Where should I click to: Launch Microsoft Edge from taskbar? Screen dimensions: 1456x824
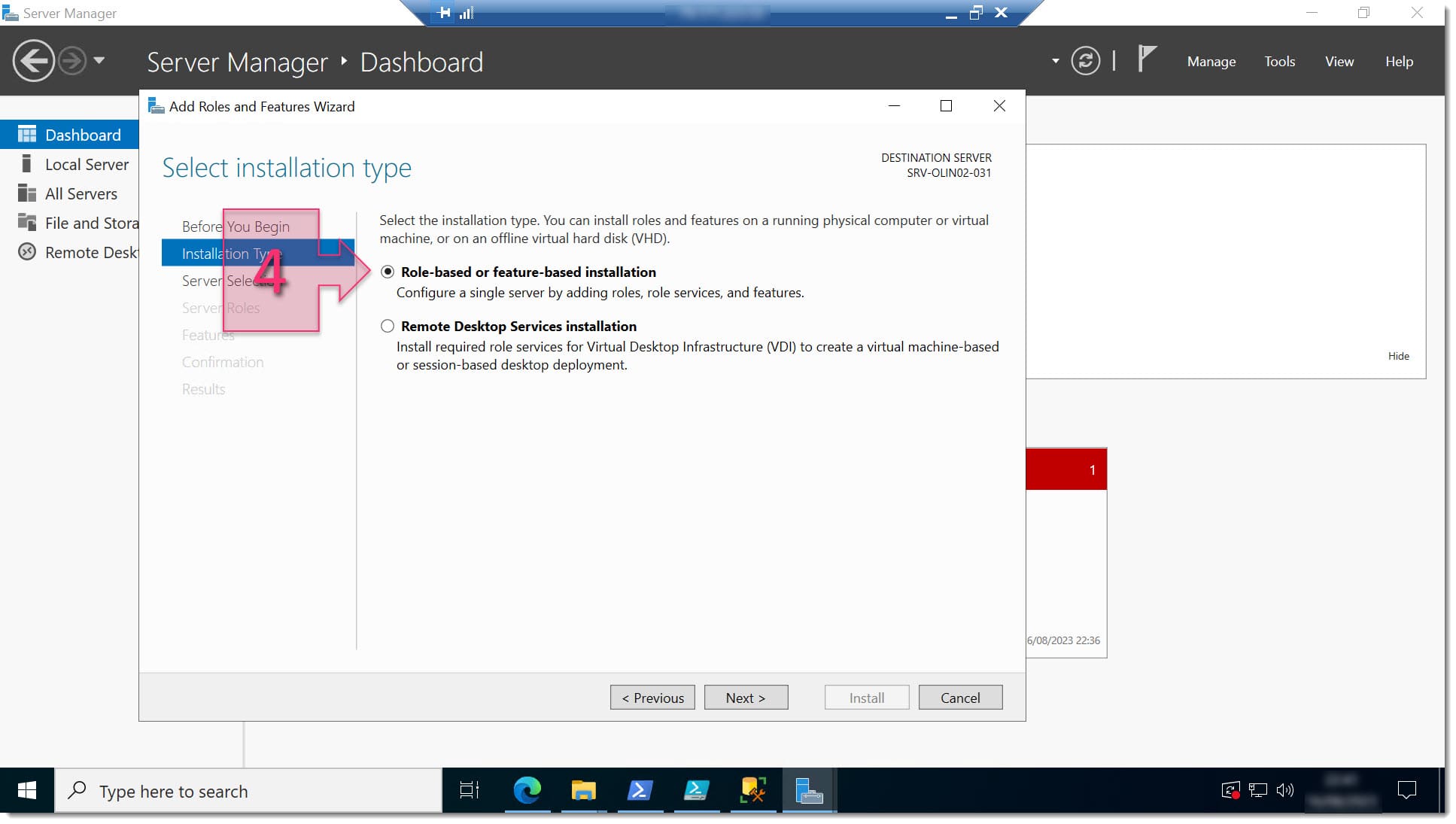[x=527, y=790]
